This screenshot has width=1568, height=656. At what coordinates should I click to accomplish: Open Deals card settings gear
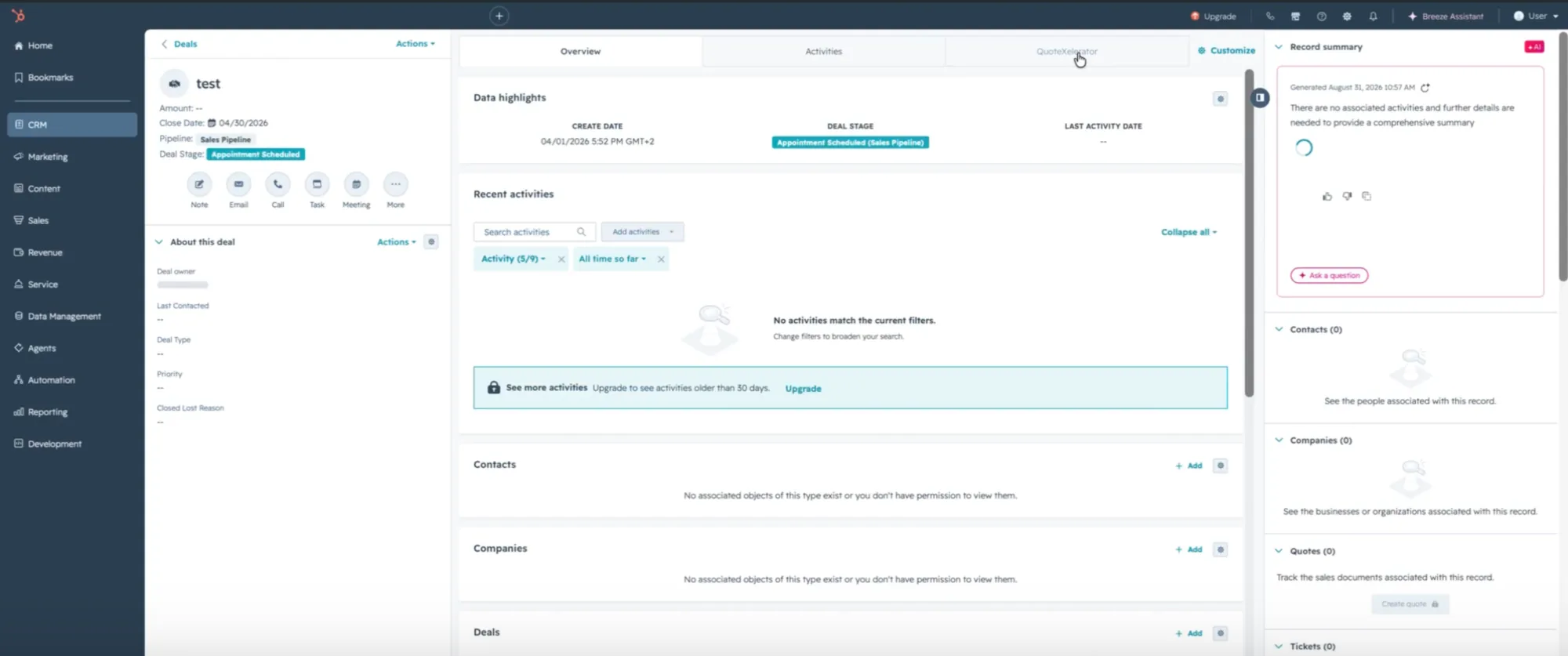coord(1220,633)
